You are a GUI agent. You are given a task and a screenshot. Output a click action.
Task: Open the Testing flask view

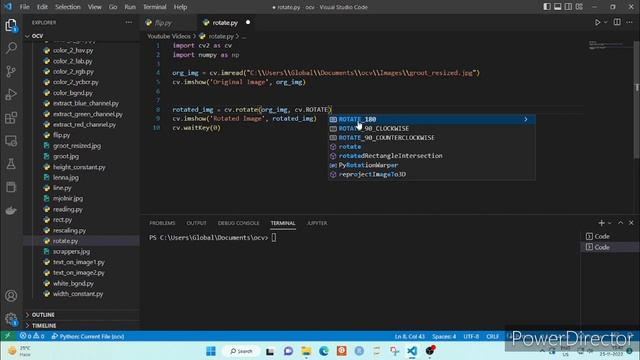[11, 164]
